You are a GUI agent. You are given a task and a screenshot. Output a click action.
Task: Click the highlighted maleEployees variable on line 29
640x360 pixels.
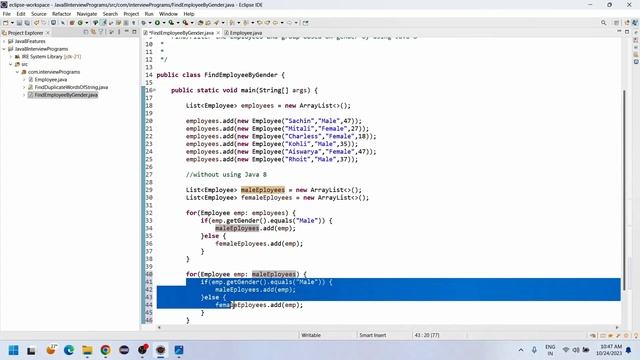(262, 190)
